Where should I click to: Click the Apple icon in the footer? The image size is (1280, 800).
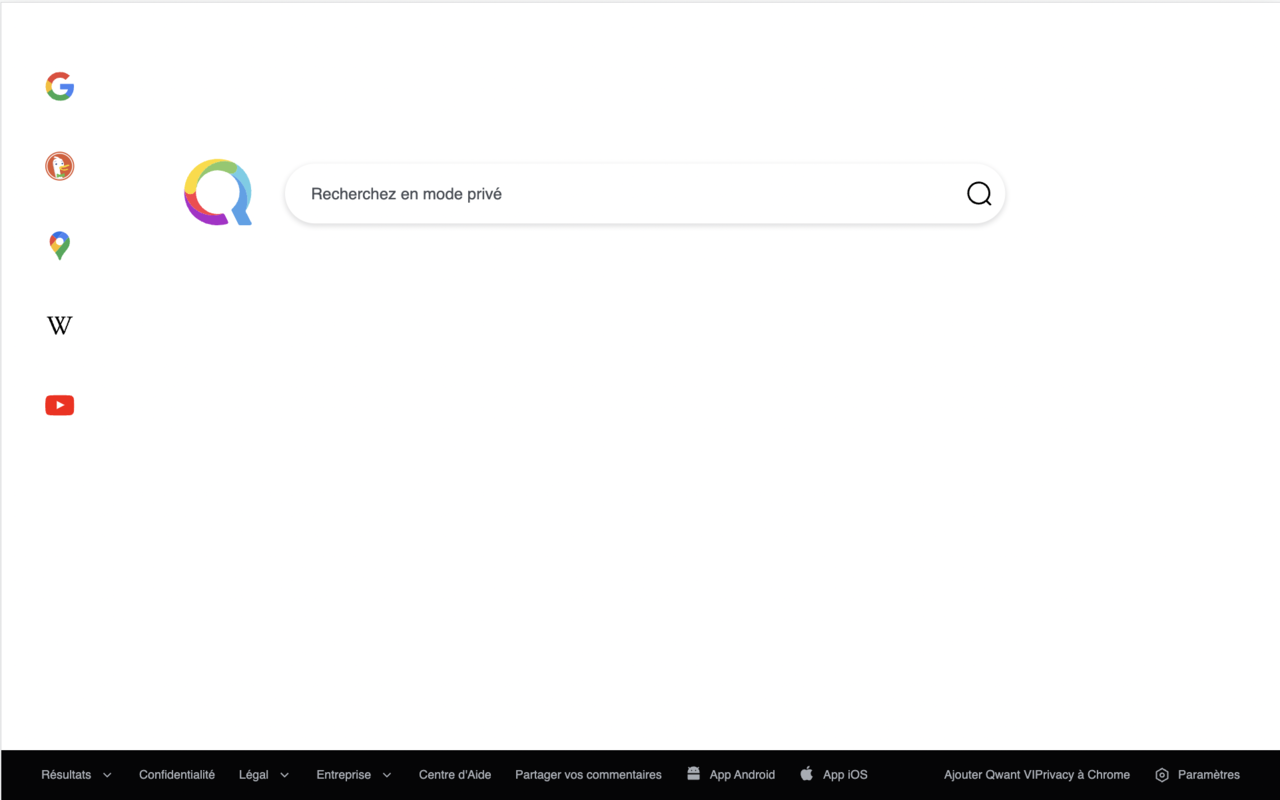tap(807, 773)
